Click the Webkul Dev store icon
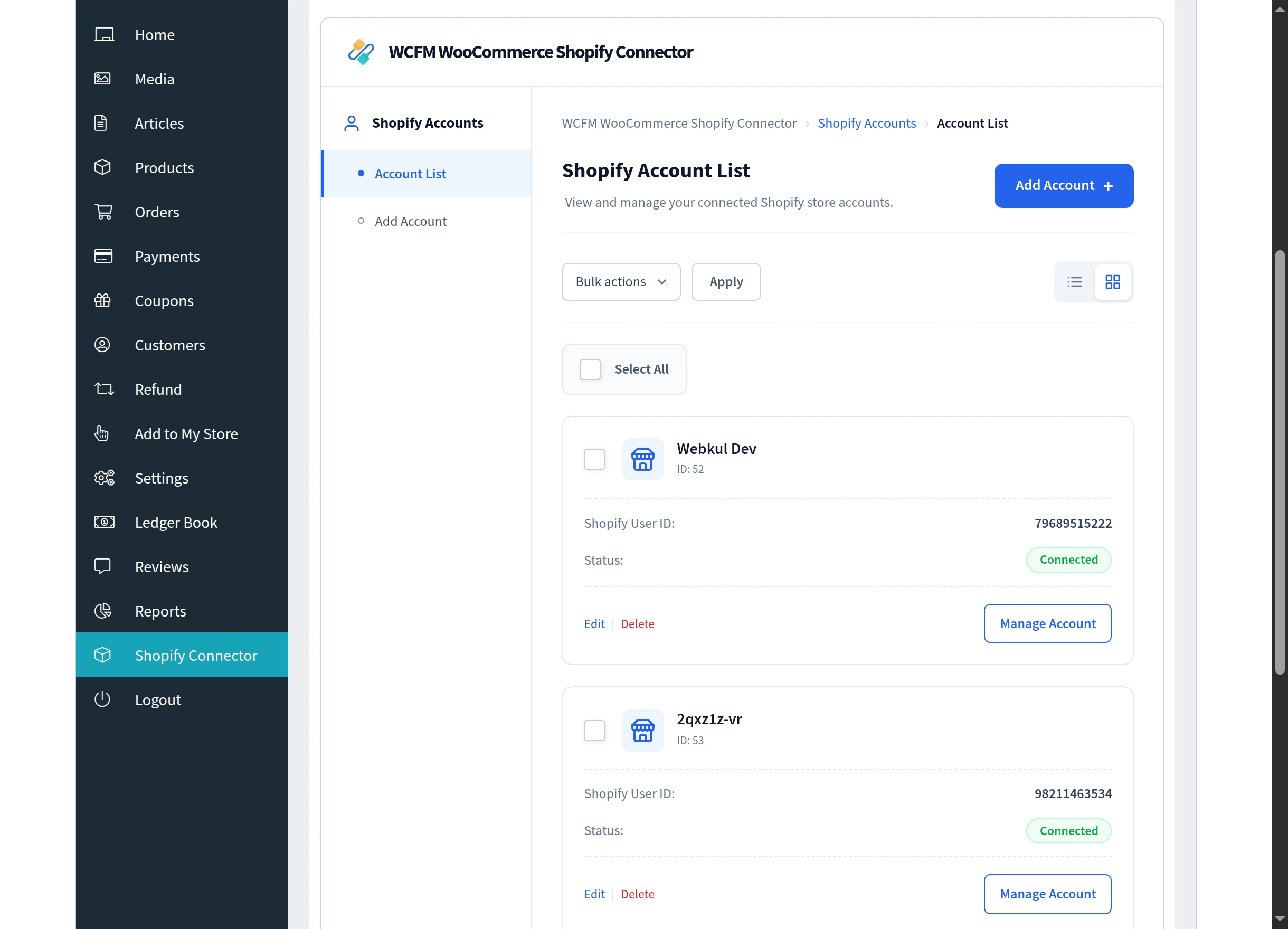The width and height of the screenshot is (1288, 929). point(643,459)
